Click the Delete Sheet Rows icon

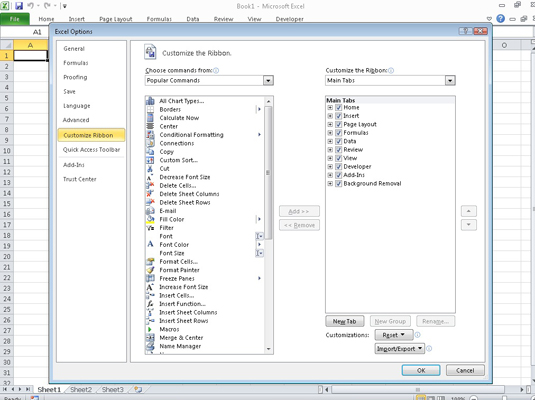[x=150, y=202]
